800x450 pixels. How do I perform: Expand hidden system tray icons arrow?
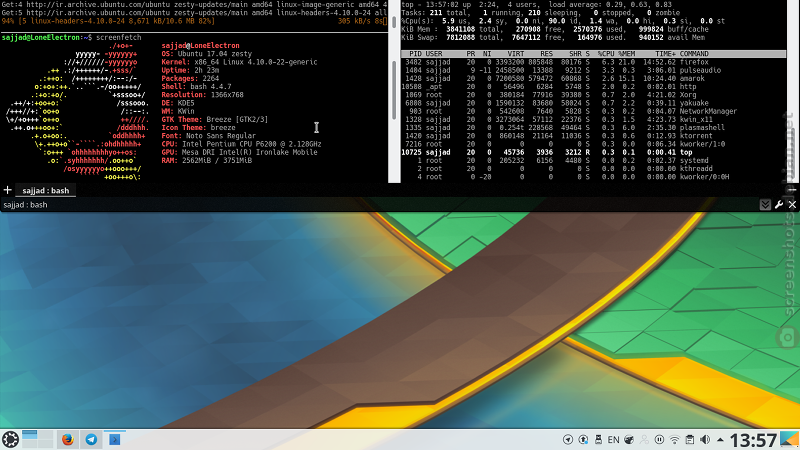click(720, 440)
